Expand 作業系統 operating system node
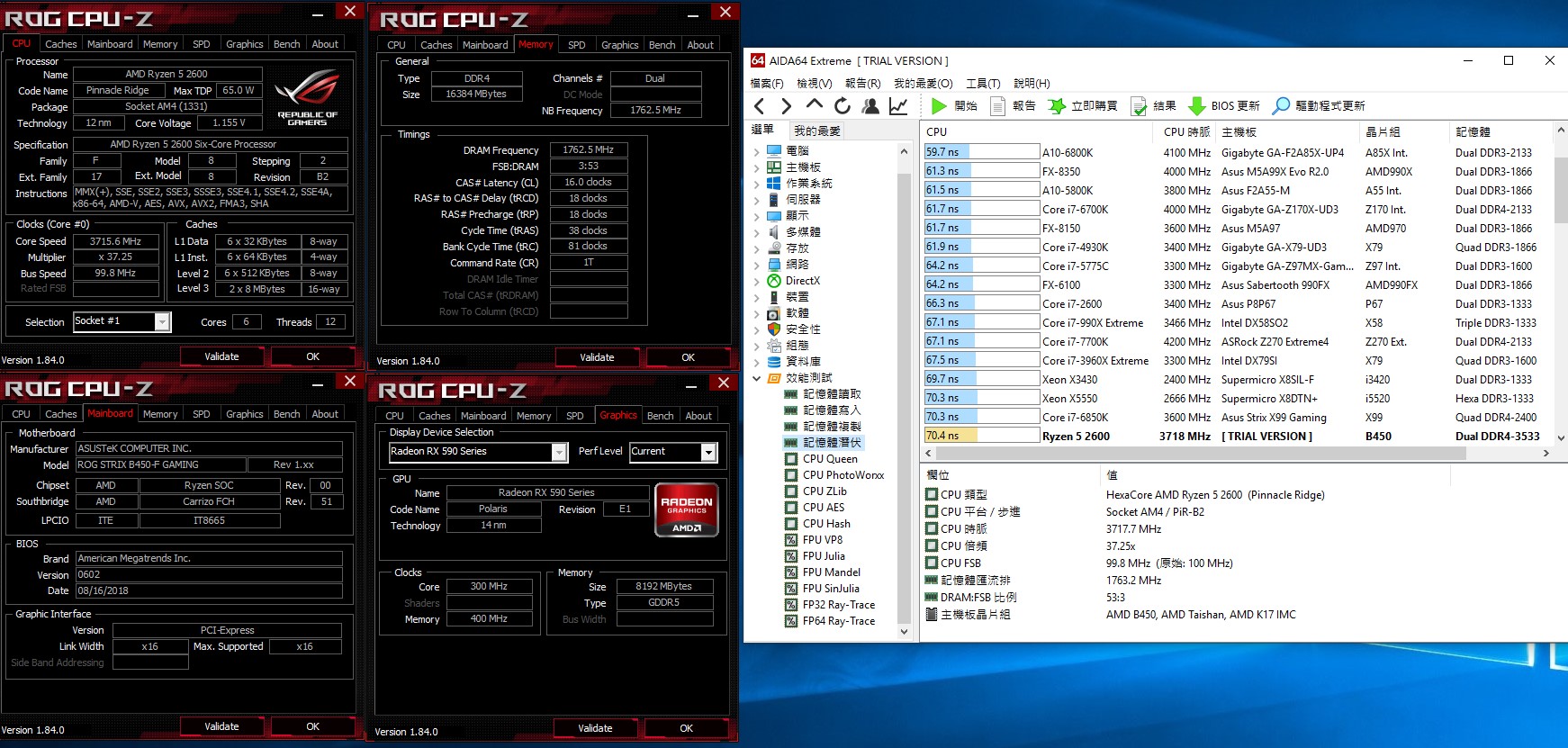 pyautogui.click(x=756, y=184)
